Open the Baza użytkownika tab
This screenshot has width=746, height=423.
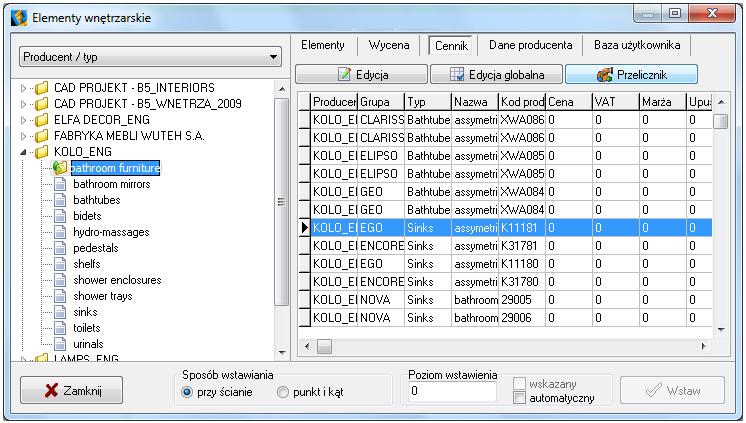click(637, 45)
